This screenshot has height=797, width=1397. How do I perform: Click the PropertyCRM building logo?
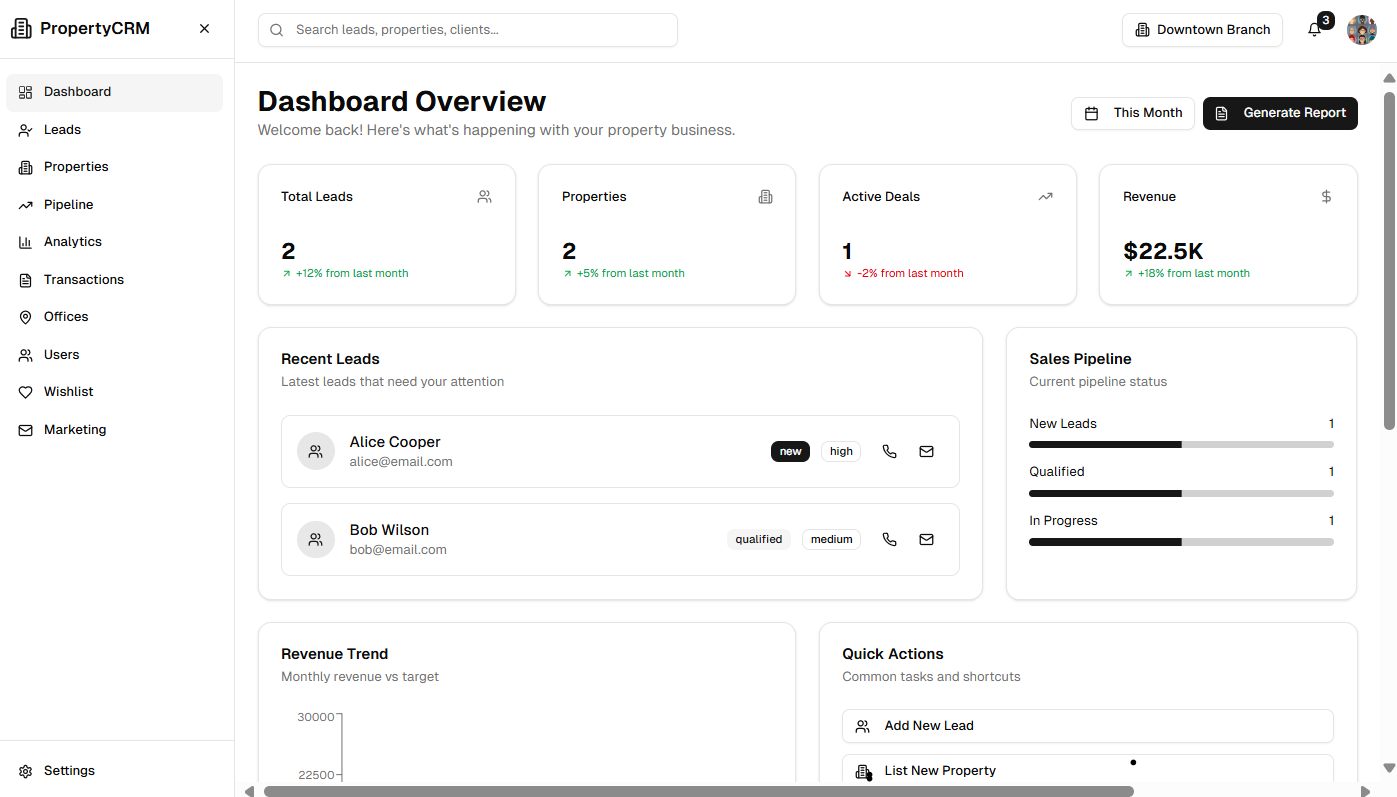click(x=21, y=29)
